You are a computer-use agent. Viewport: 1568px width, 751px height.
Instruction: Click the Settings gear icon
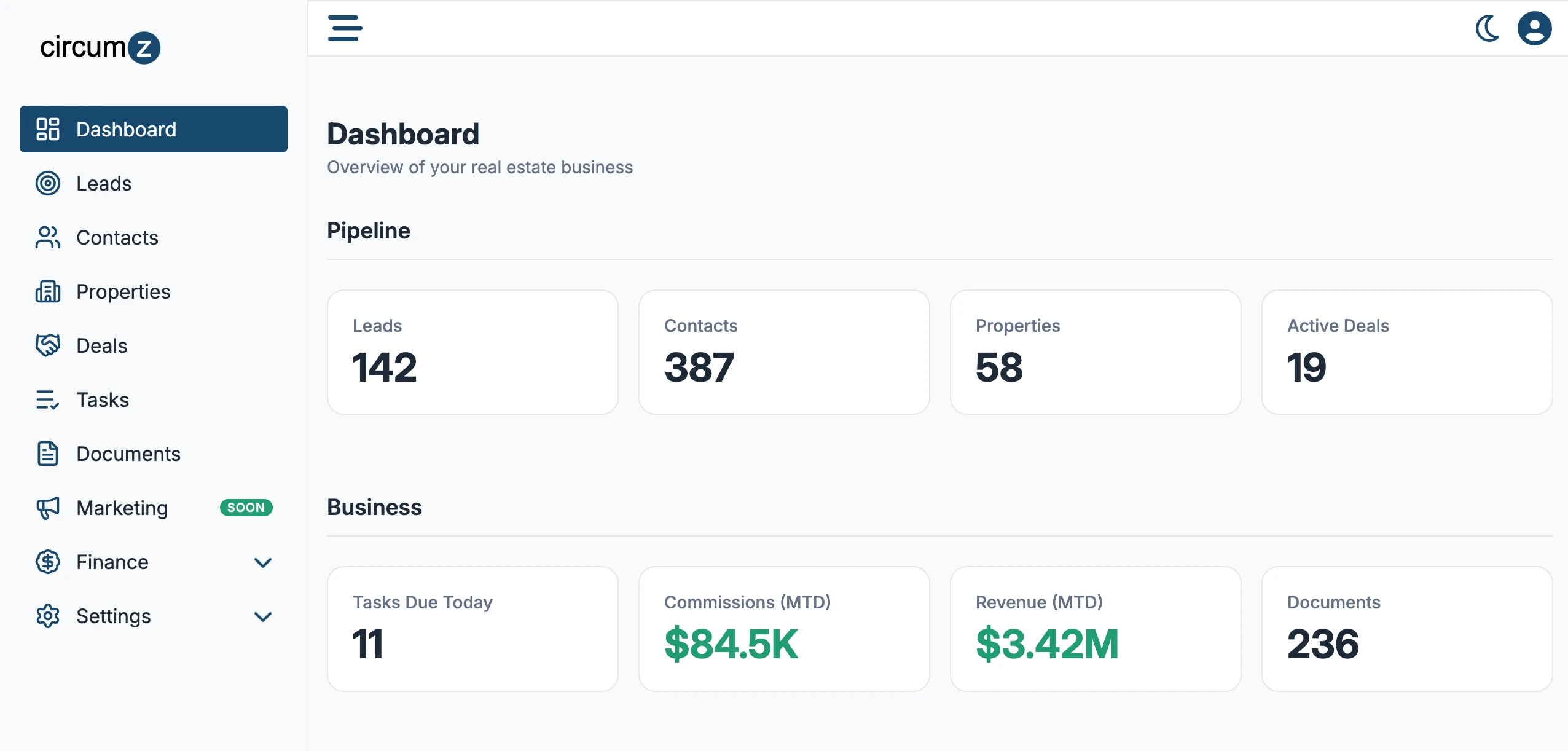[x=48, y=616]
